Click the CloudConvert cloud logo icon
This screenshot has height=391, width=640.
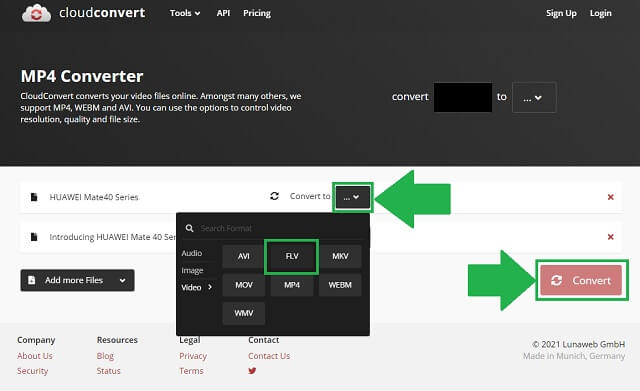click(x=36, y=13)
